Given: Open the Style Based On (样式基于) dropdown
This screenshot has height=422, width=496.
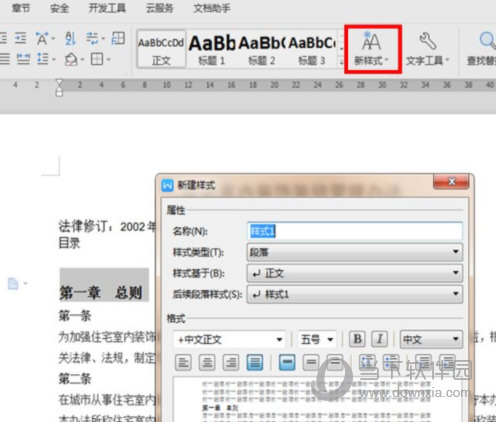Looking at the screenshot, I should coord(355,273).
